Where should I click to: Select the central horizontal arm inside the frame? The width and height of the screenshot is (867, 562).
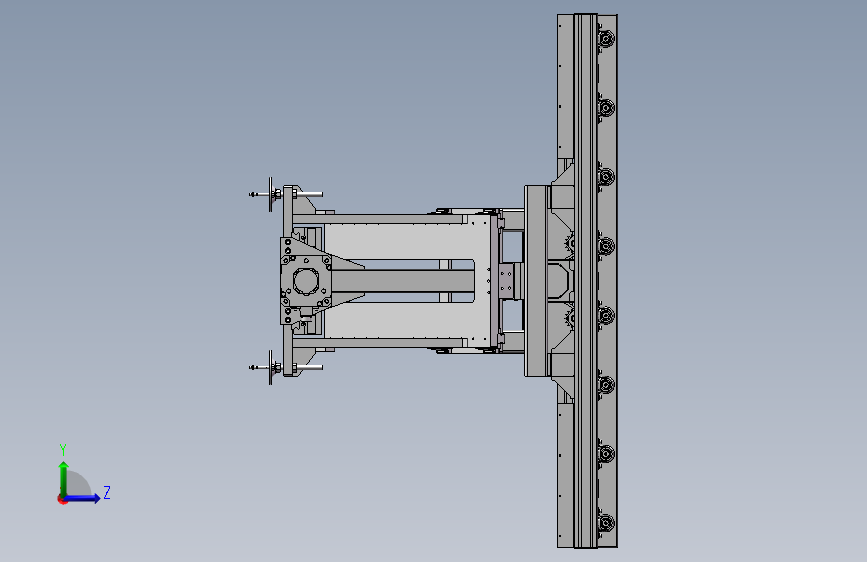click(403, 281)
